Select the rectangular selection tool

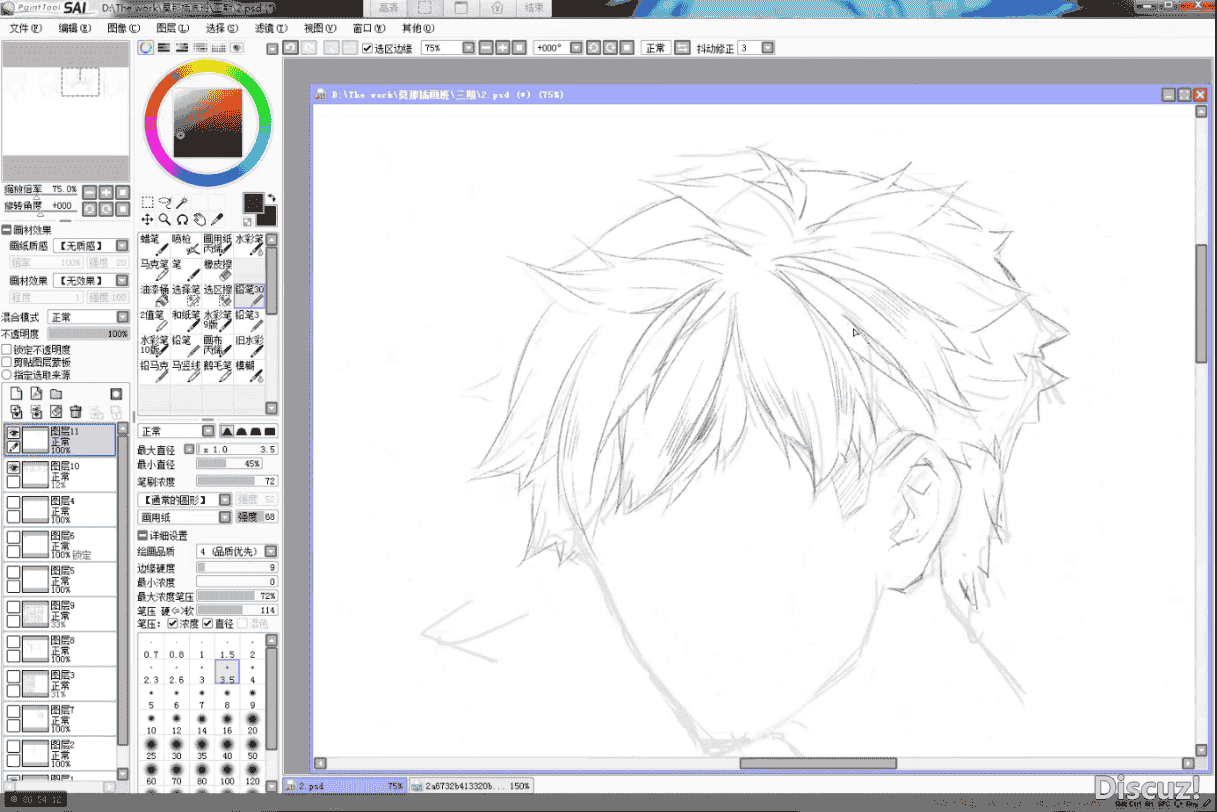(x=147, y=202)
